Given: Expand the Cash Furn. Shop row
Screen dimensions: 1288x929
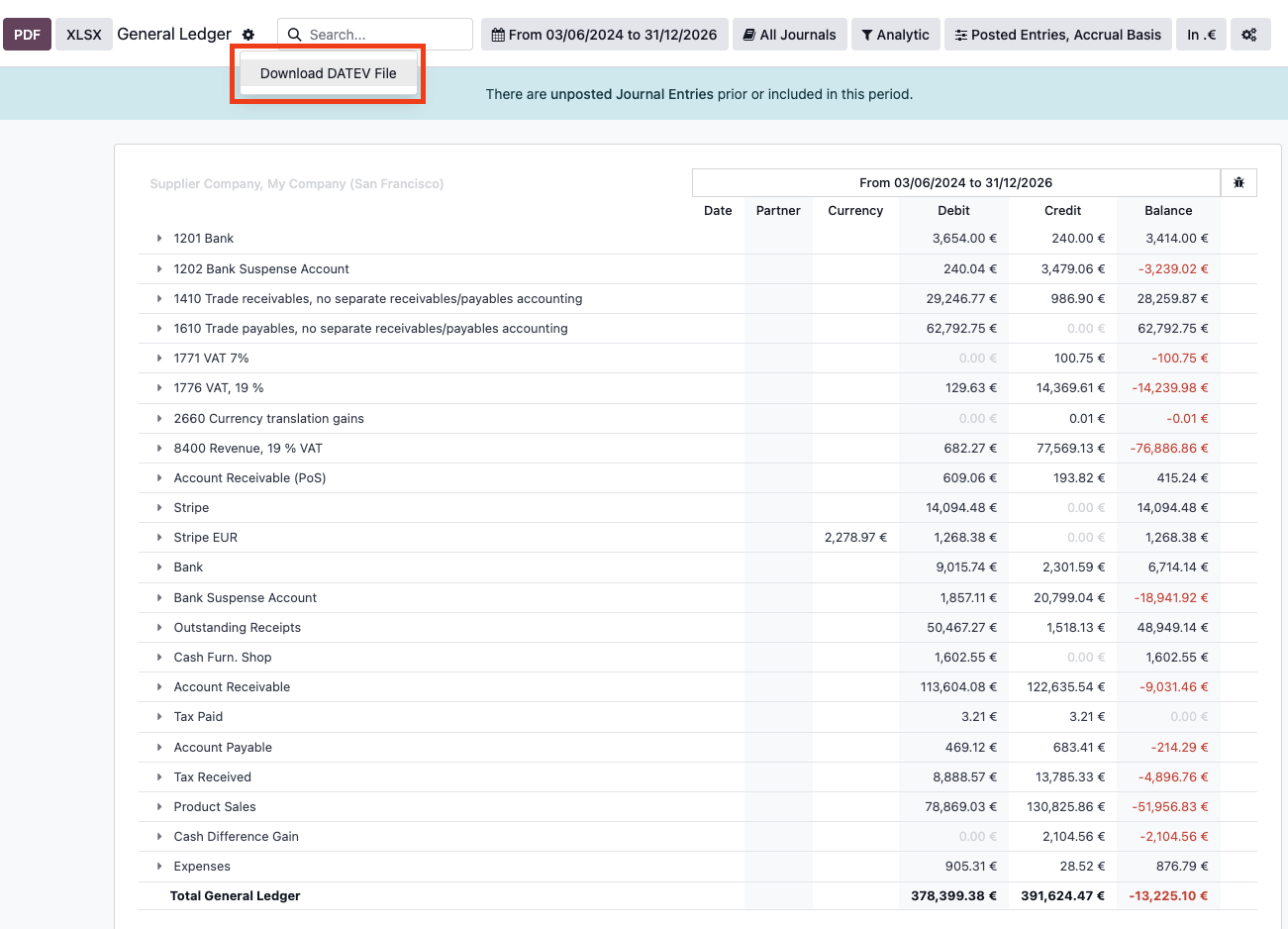Looking at the screenshot, I should [x=159, y=657].
